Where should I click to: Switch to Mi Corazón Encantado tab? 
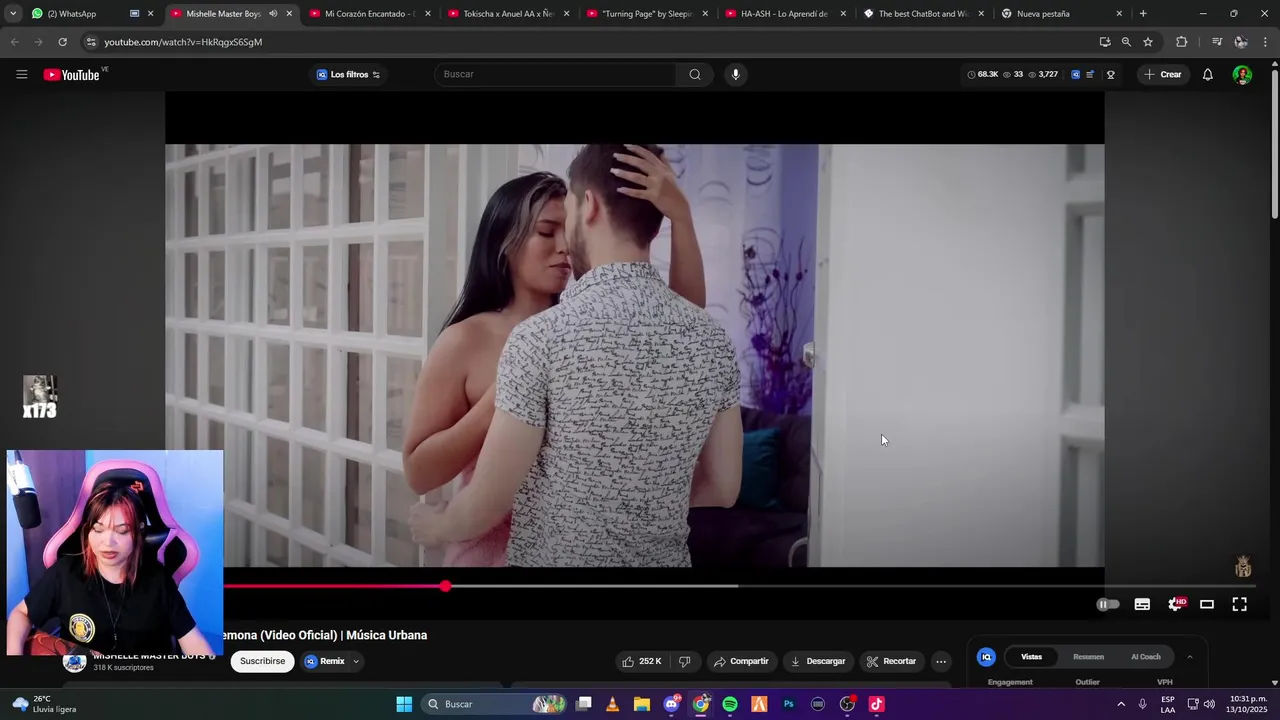click(371, 14)
